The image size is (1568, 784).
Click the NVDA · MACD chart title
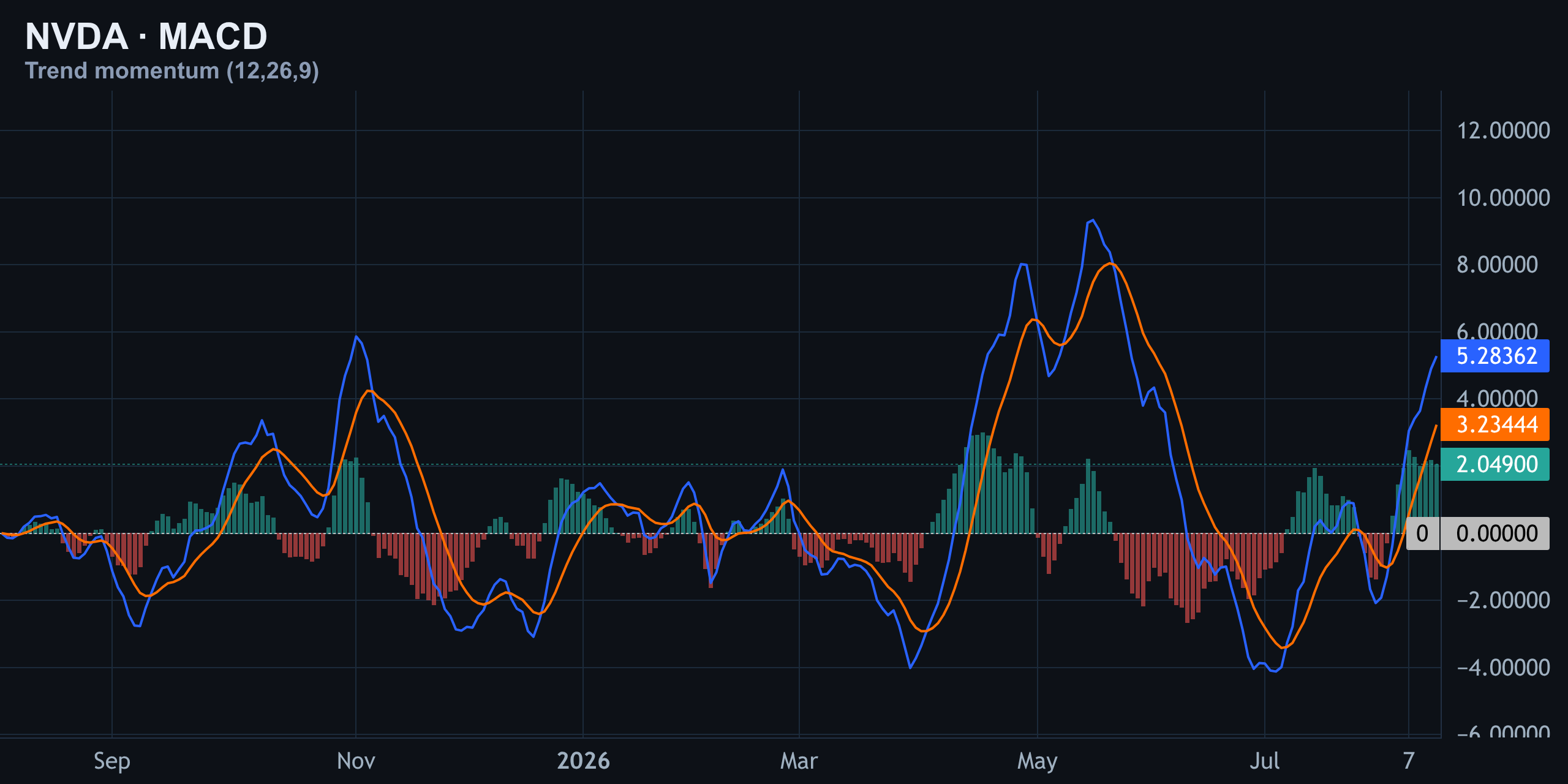pyautogui.click(x=146, y=36)
